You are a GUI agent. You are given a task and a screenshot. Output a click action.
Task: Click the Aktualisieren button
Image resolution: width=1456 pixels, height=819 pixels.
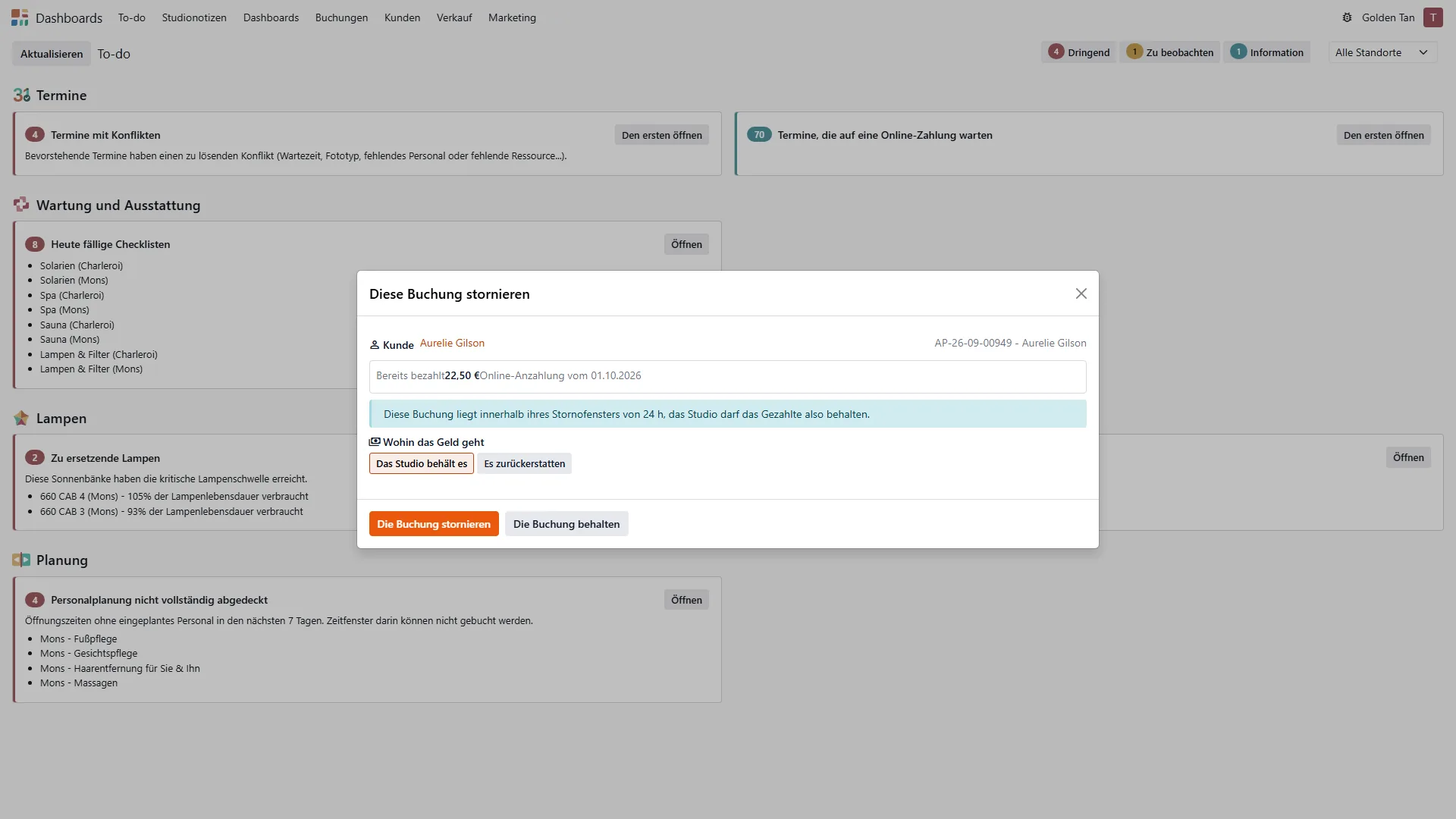coord(52,54)
